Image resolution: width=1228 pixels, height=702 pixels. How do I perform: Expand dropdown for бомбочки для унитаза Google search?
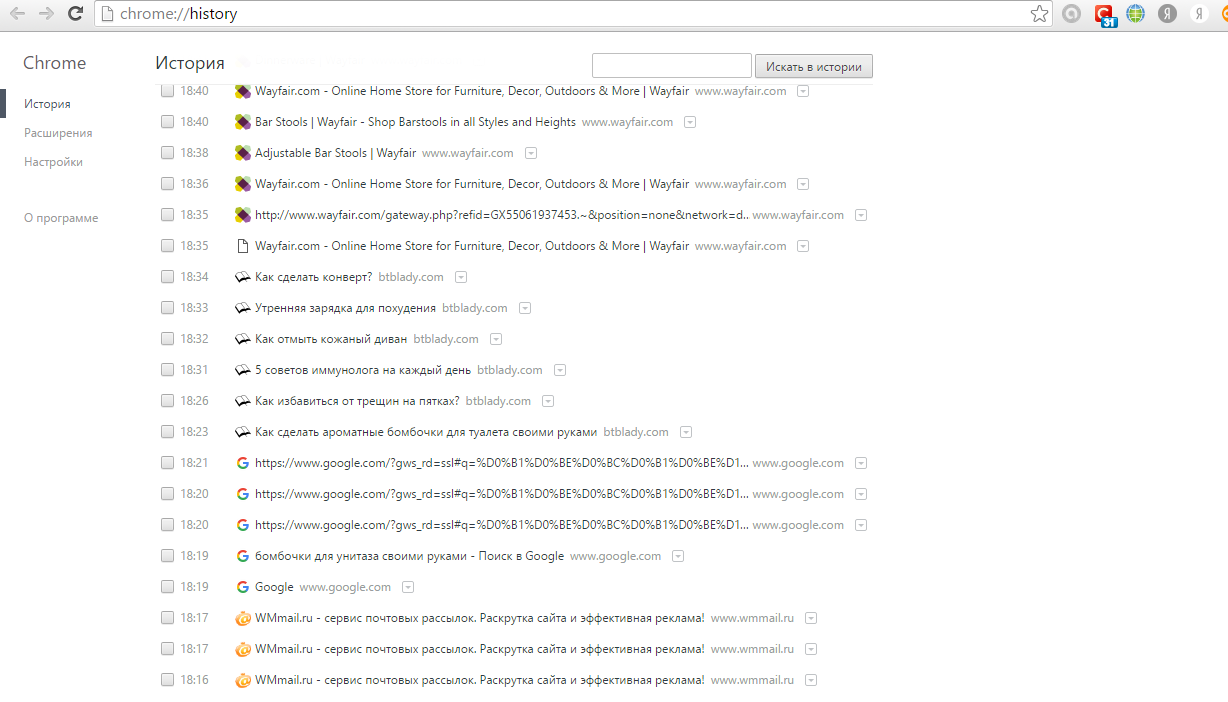point(678,556)
